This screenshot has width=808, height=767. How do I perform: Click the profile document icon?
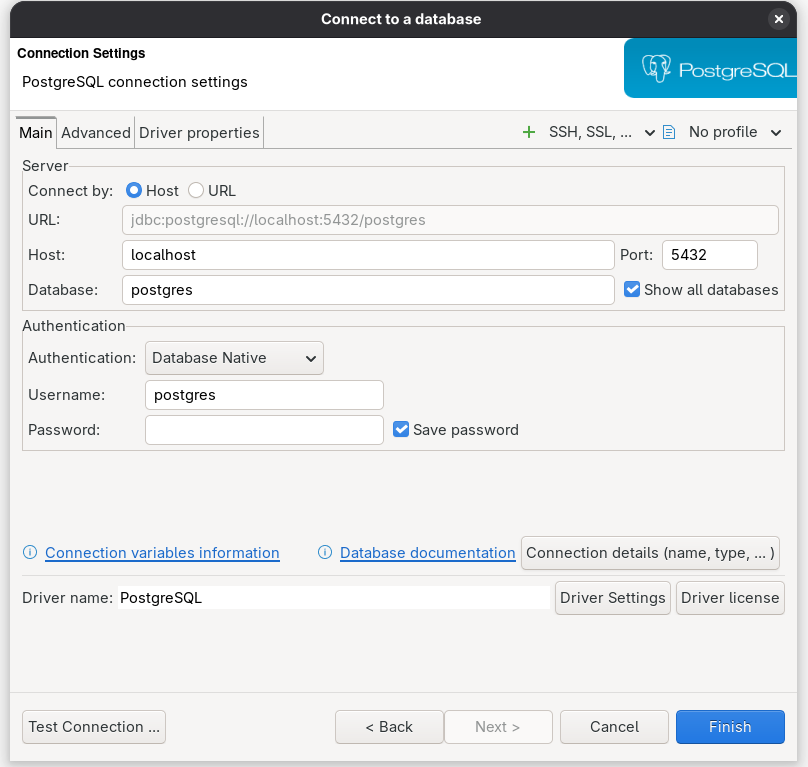[x=669, y=132]
